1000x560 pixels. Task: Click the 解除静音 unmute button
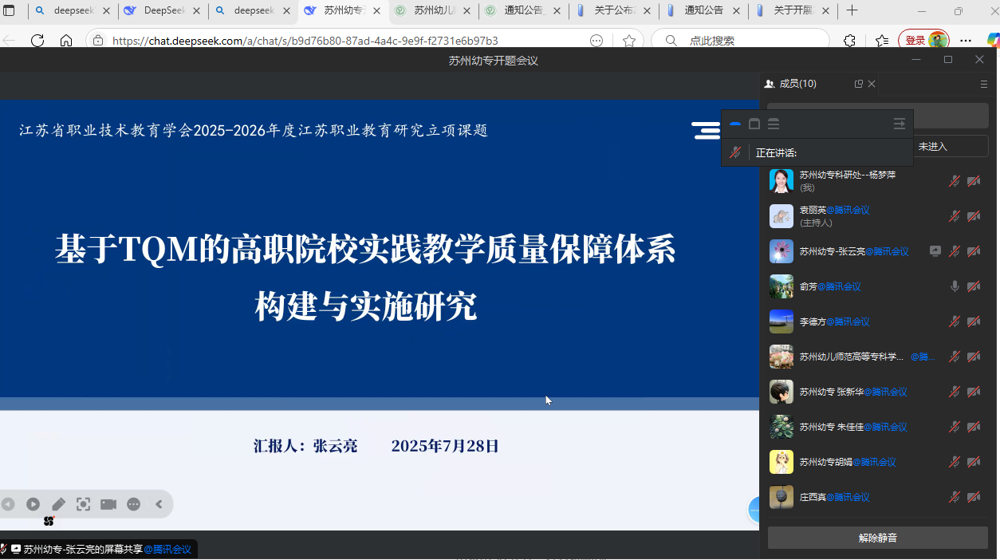877,538
